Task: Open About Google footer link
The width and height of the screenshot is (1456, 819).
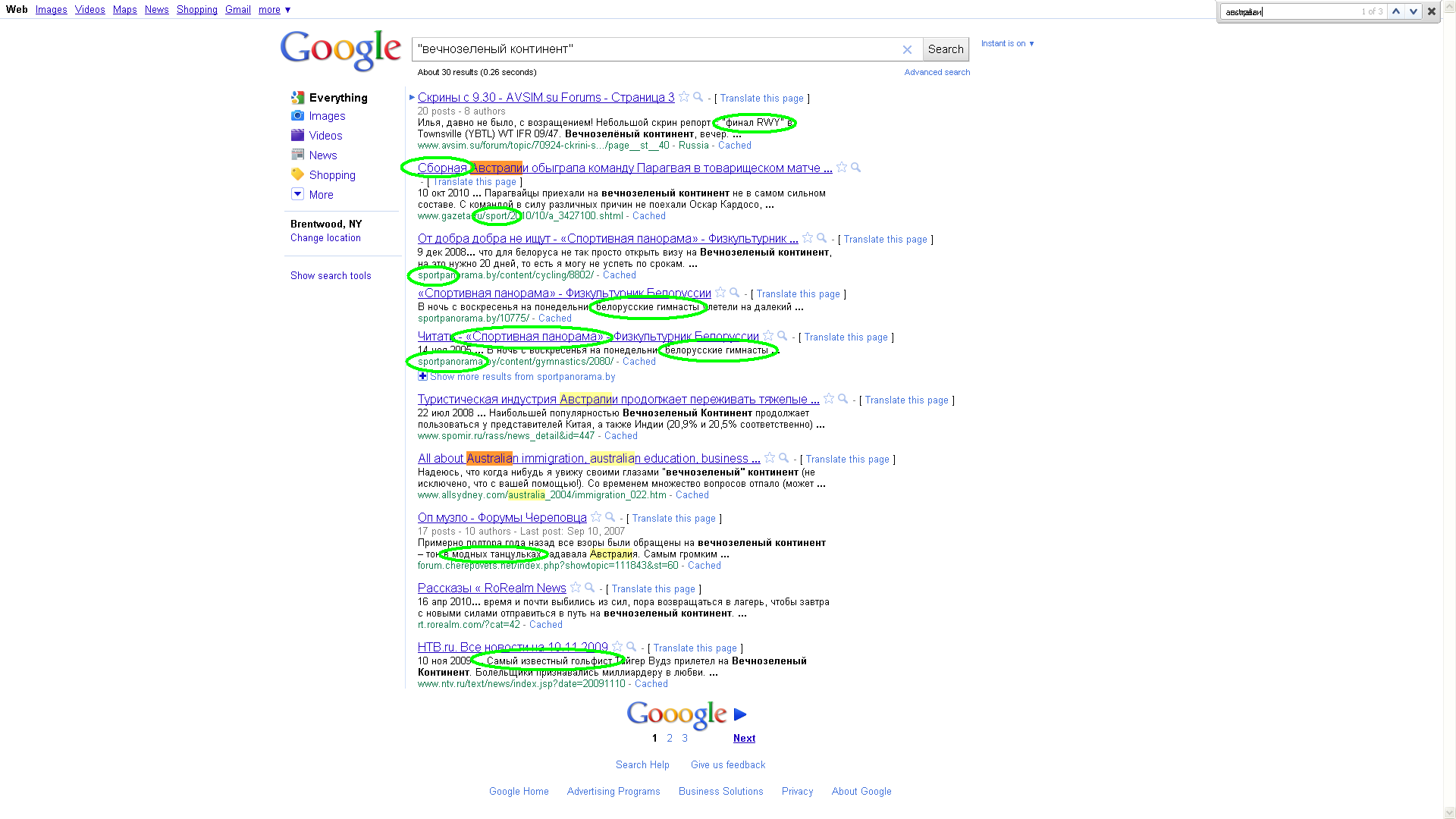Action: point(861,792)
